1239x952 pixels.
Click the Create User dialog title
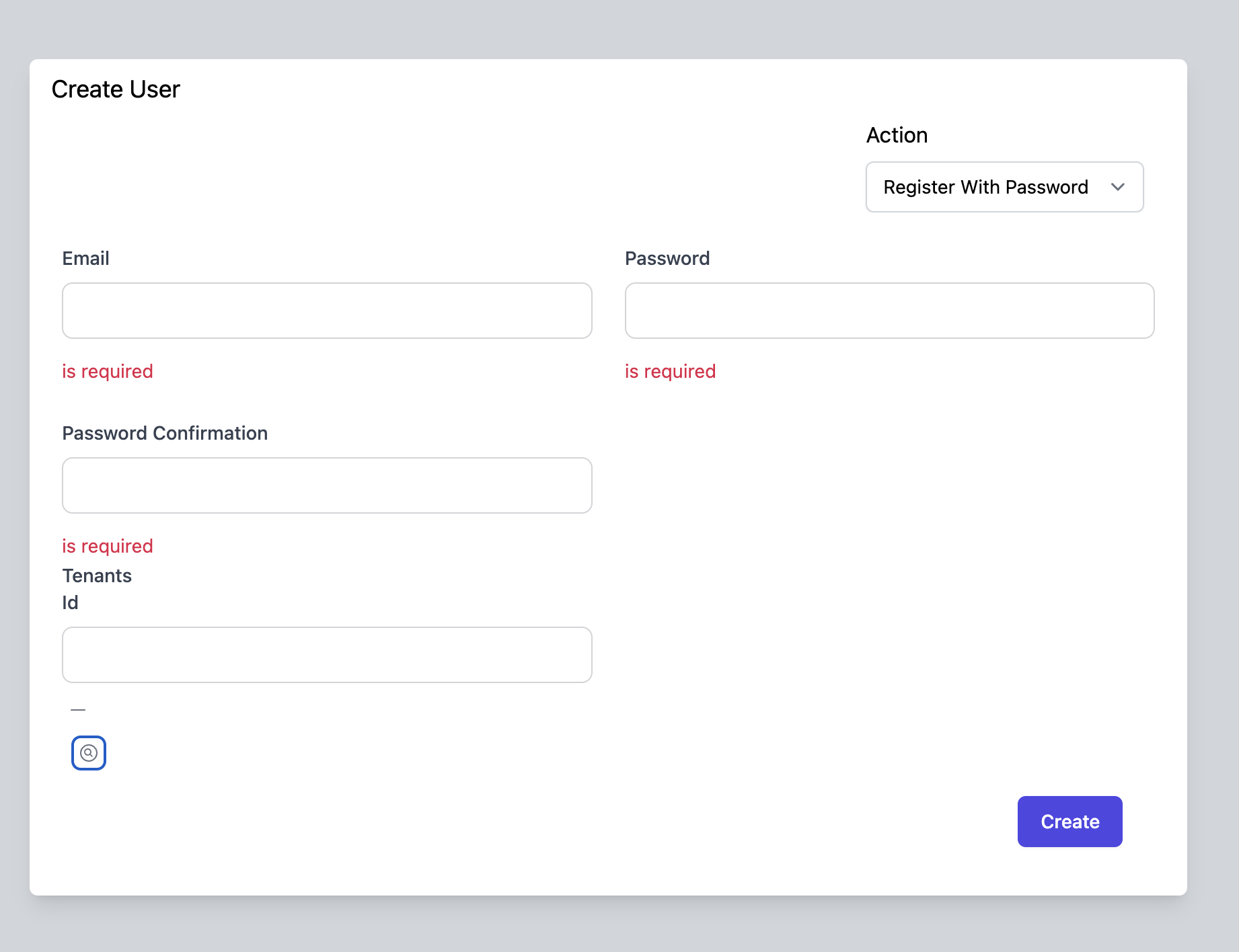click(x=116, y=89)
